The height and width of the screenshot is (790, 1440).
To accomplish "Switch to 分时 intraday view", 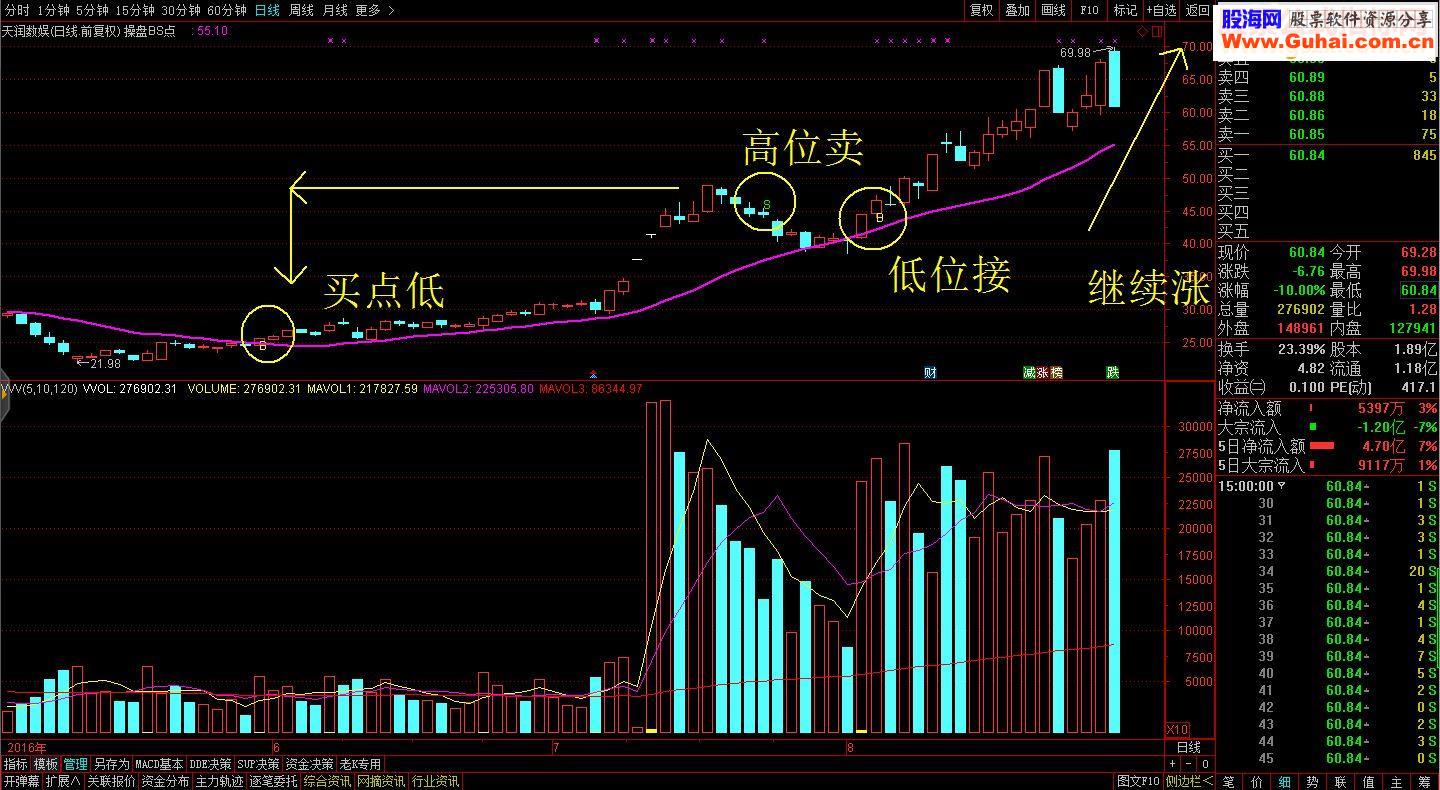I will 15,10.
